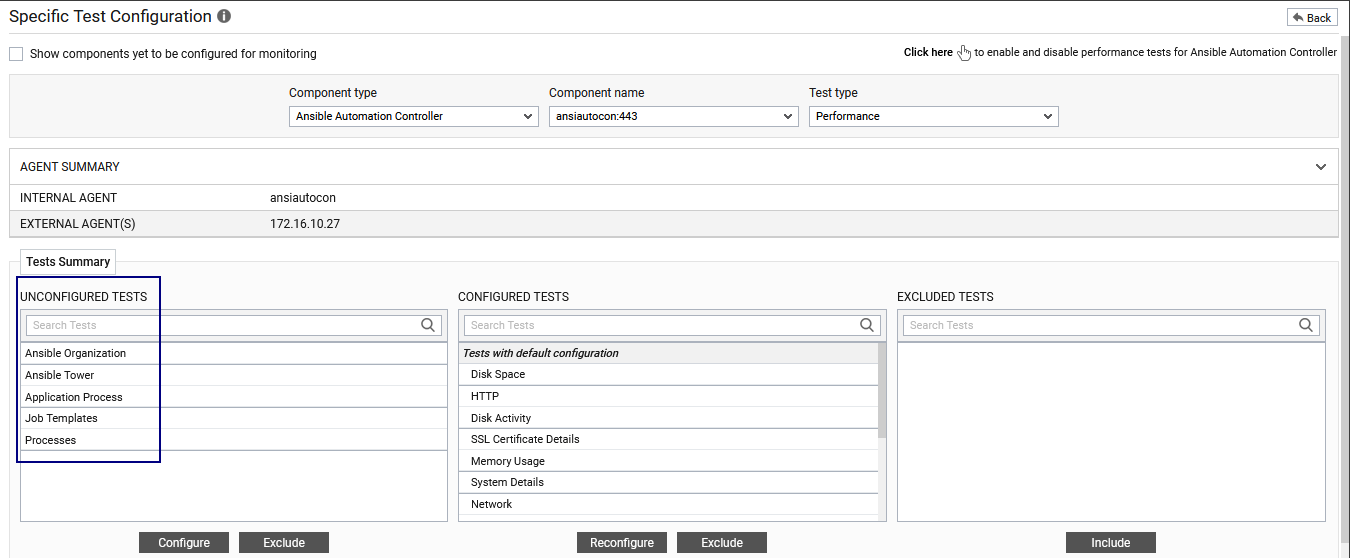Click the Click here link for performance tests

[x=928, y=53]
